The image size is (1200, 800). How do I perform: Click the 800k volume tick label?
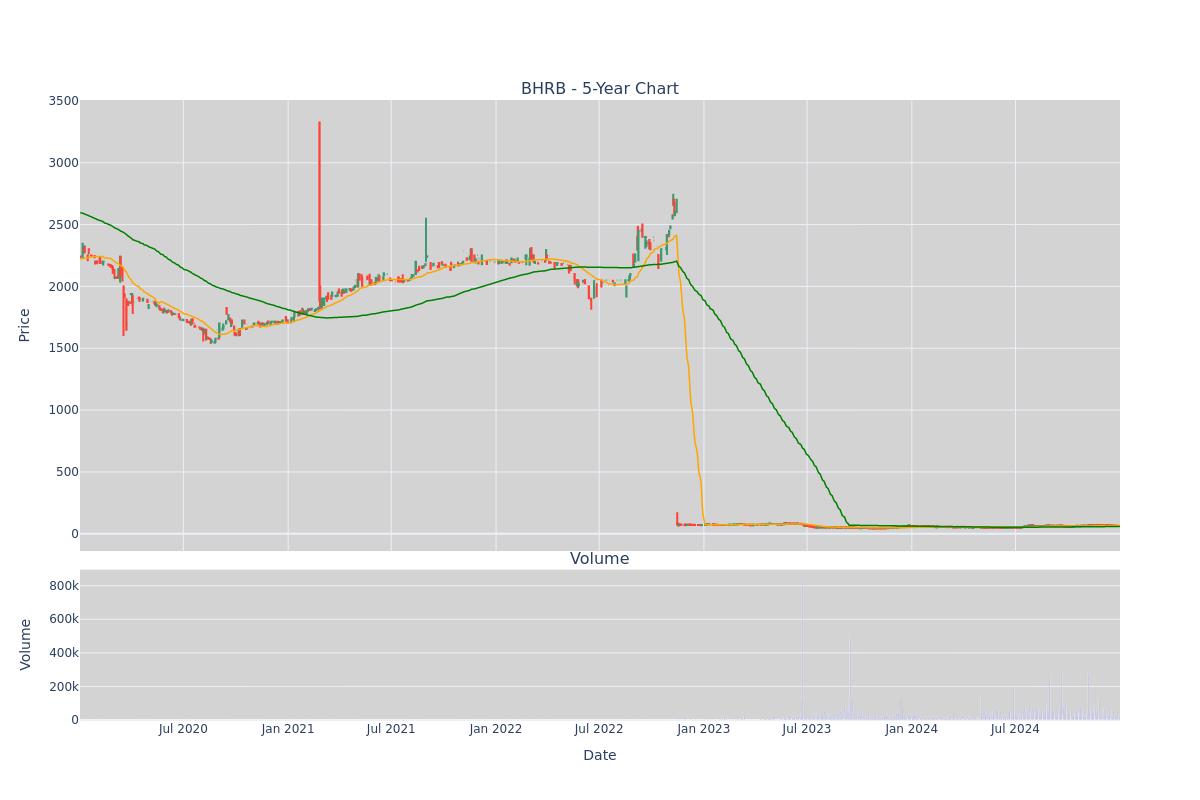(62, 586)
